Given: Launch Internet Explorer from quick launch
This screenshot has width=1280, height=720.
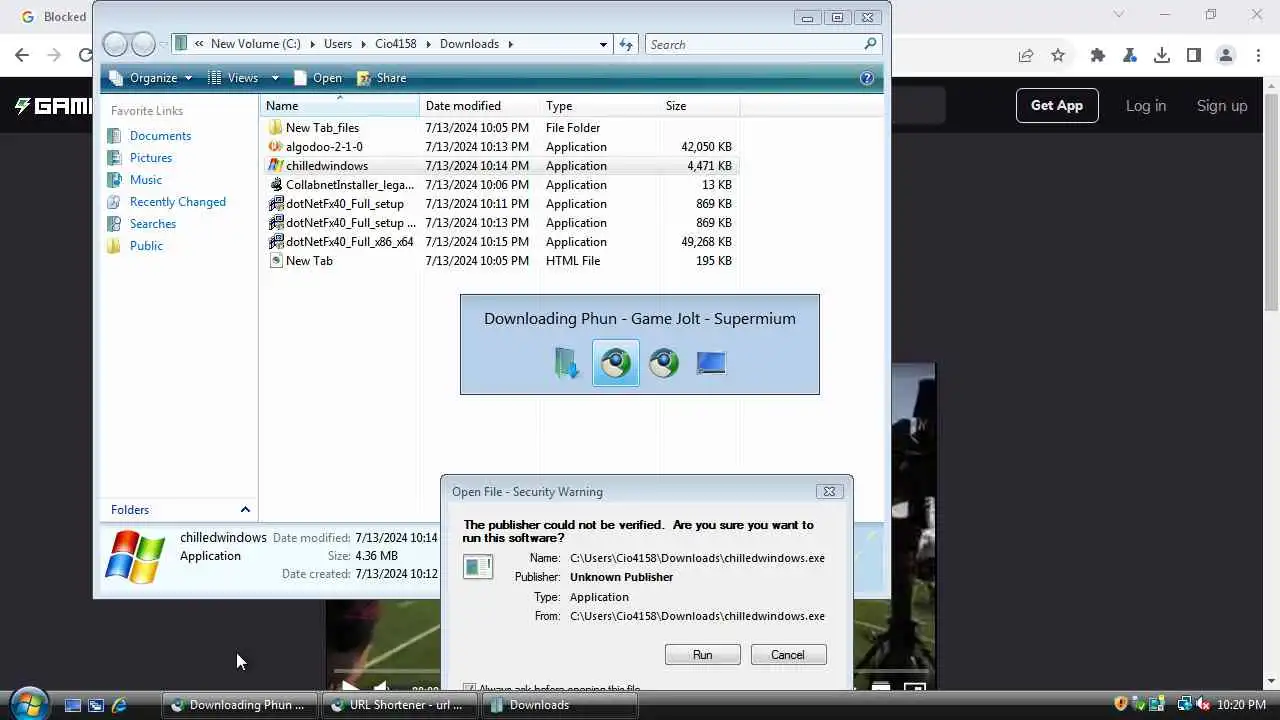Looking at the screenshot, I should 119,705.
